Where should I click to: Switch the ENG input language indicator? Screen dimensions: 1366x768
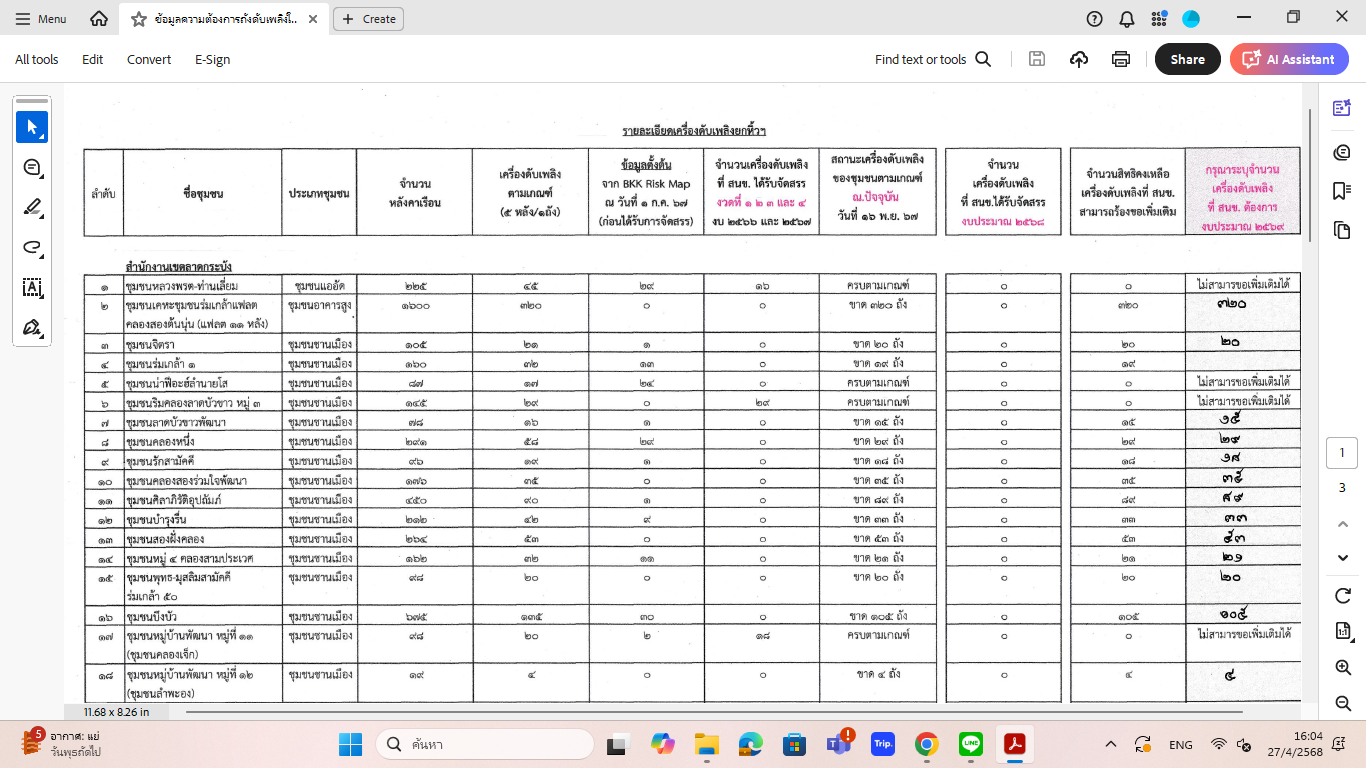pos(1181,744)
